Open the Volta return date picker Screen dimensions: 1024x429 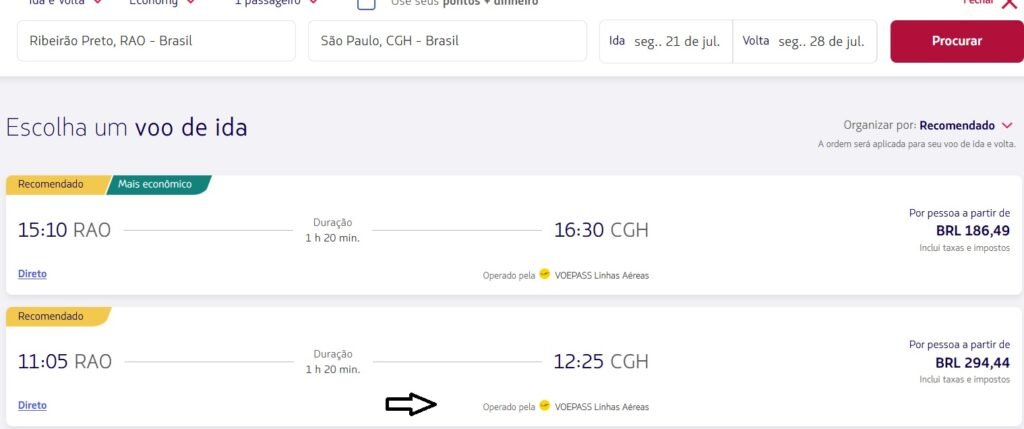coord(805,41)
